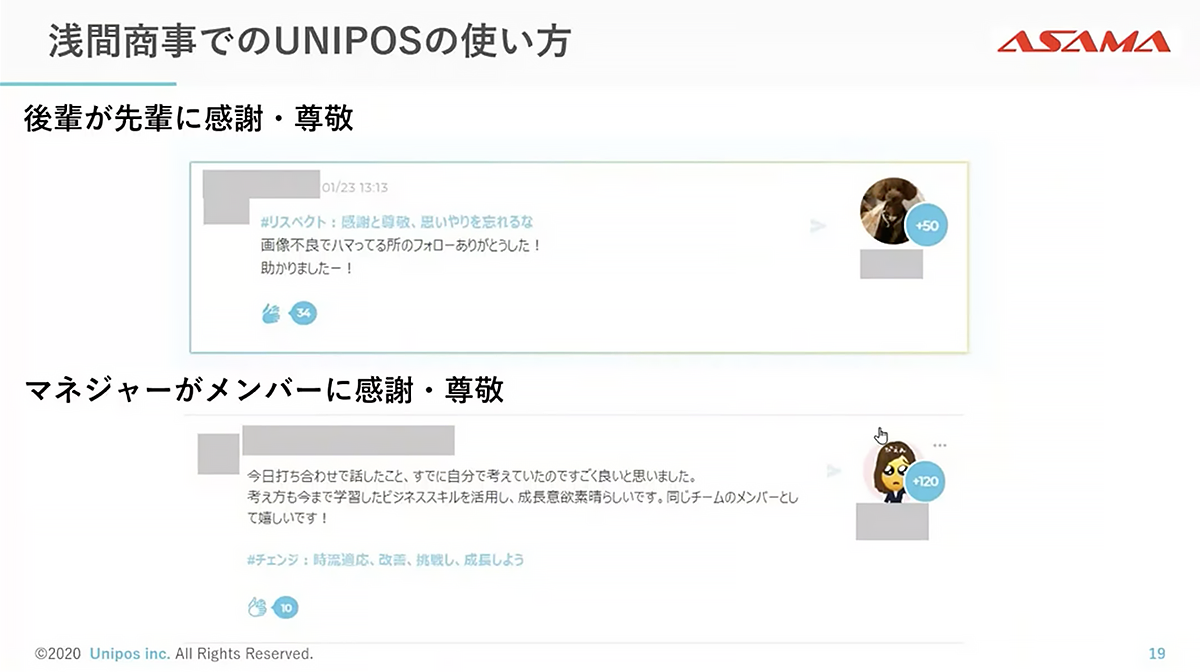This screenshot has width=1200, height=672.
Task: Click the #チェンジ hashtag link
Action: tap(385, 560)
